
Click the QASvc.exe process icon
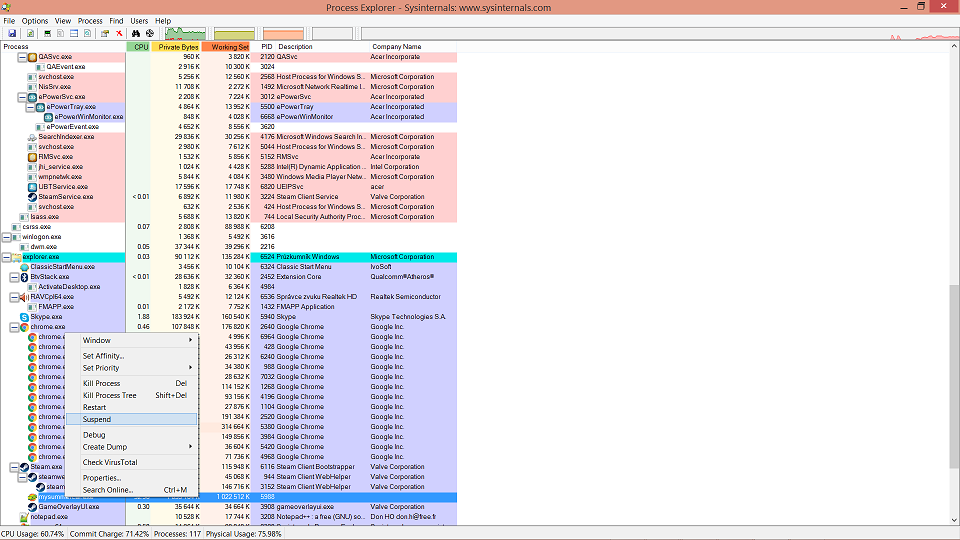click(32, 57)
